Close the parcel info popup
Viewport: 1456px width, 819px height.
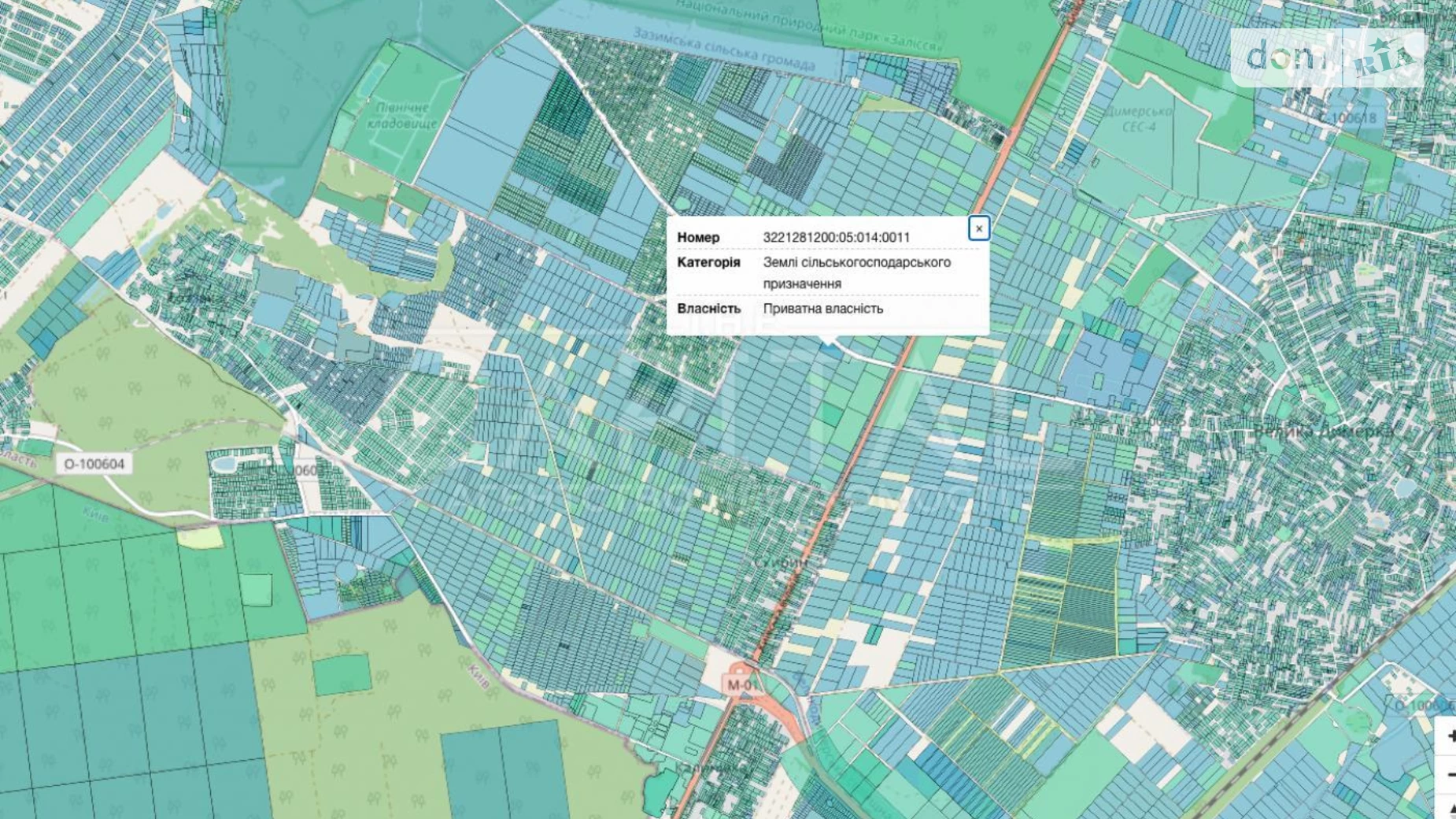tap(978, 228)
